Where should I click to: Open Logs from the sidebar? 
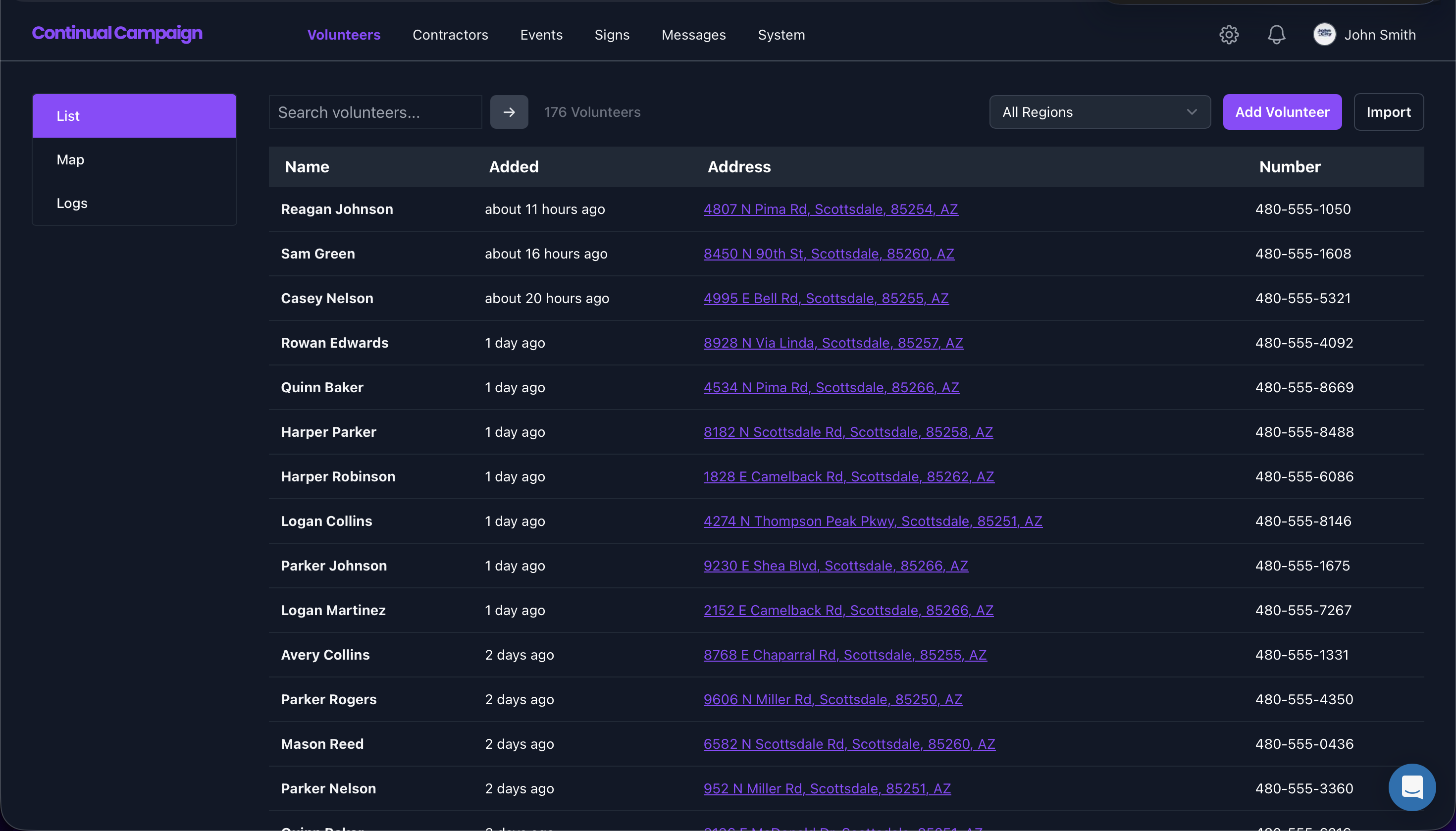coord(72,203)
